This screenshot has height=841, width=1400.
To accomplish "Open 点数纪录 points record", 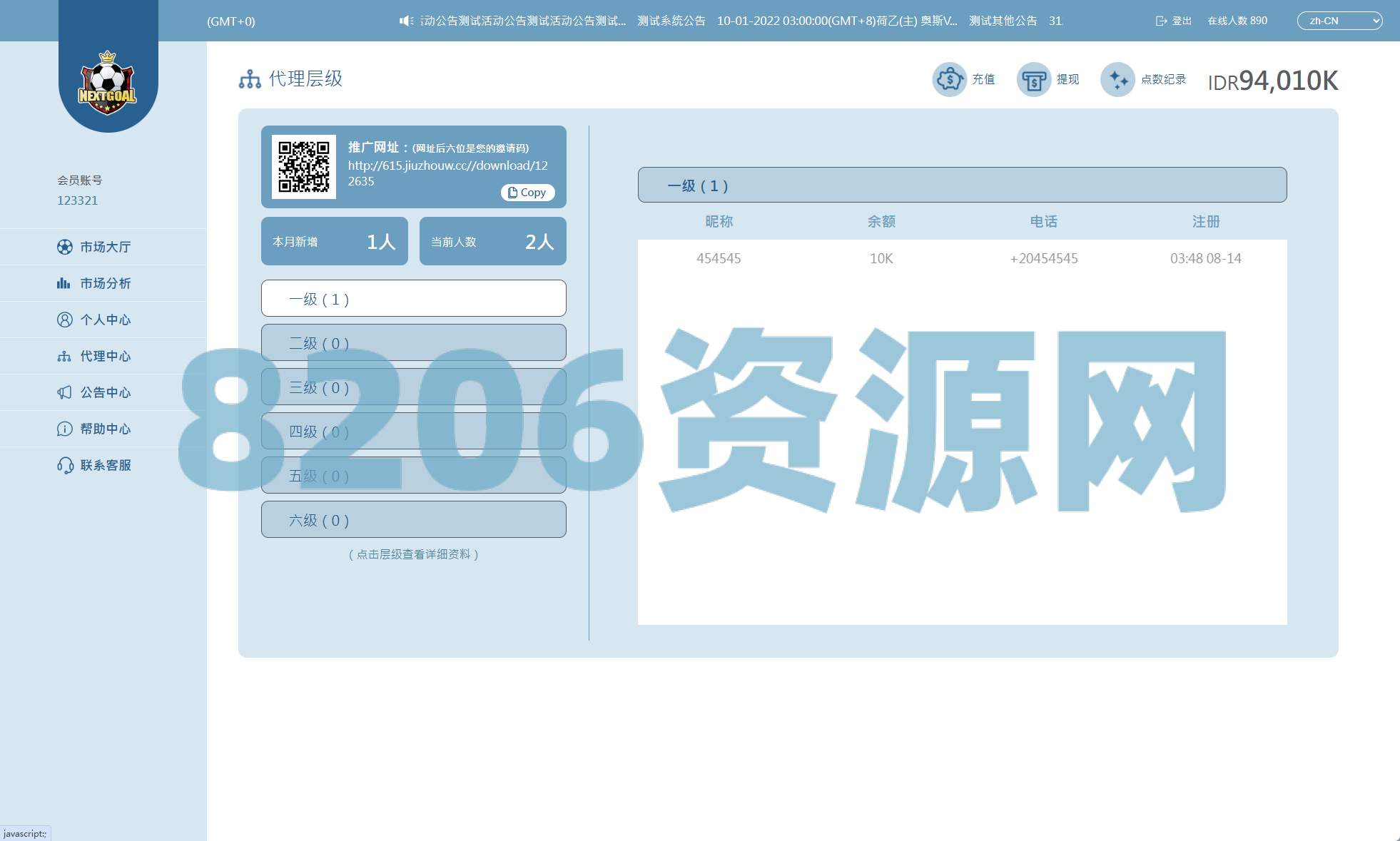I will pyautogui.click(x=1163, y=79).
